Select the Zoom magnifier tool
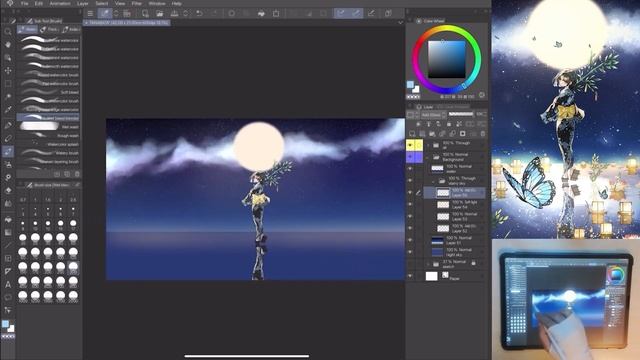The image size is (640, 360). 8,31
